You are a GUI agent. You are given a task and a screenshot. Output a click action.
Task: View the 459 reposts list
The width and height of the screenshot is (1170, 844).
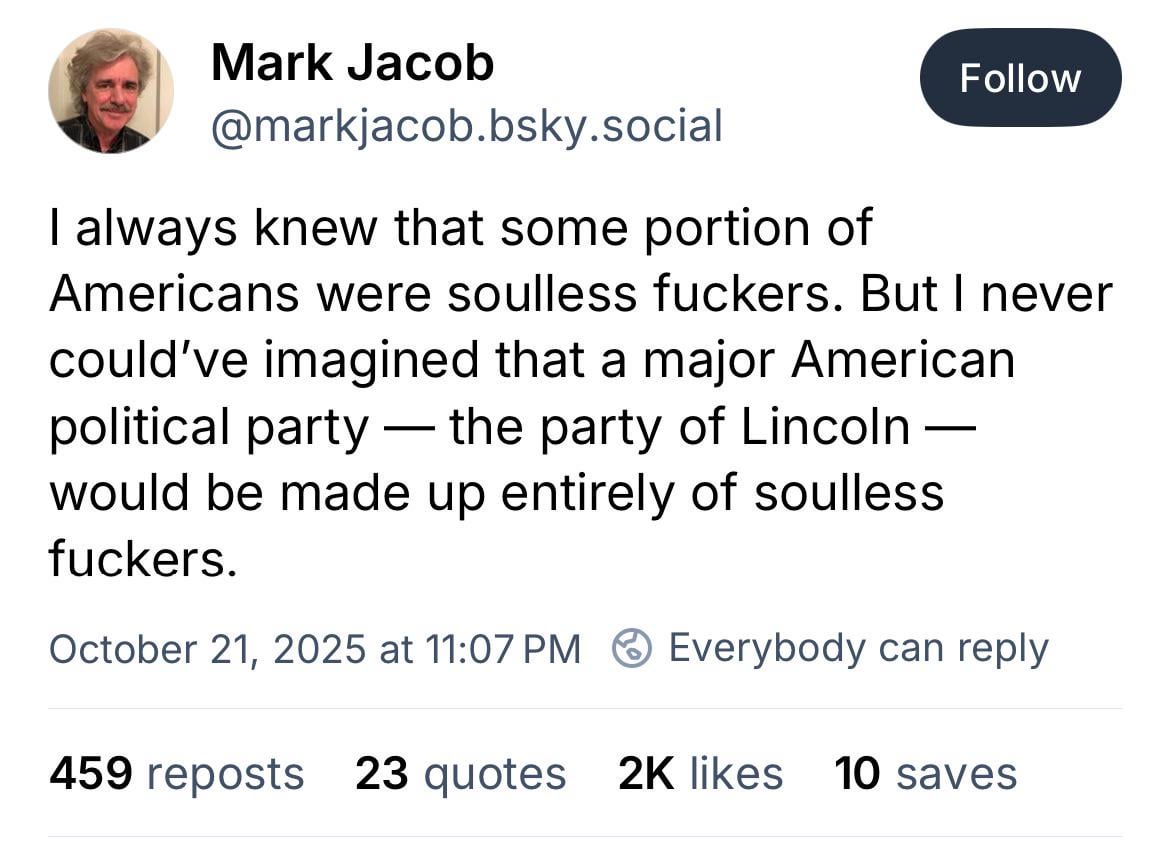(176, 773)
